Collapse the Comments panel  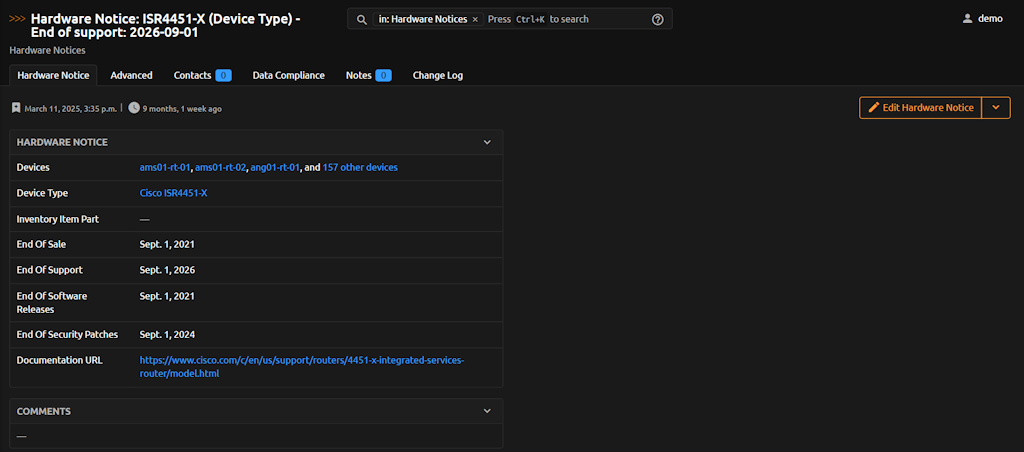(487, 411)
